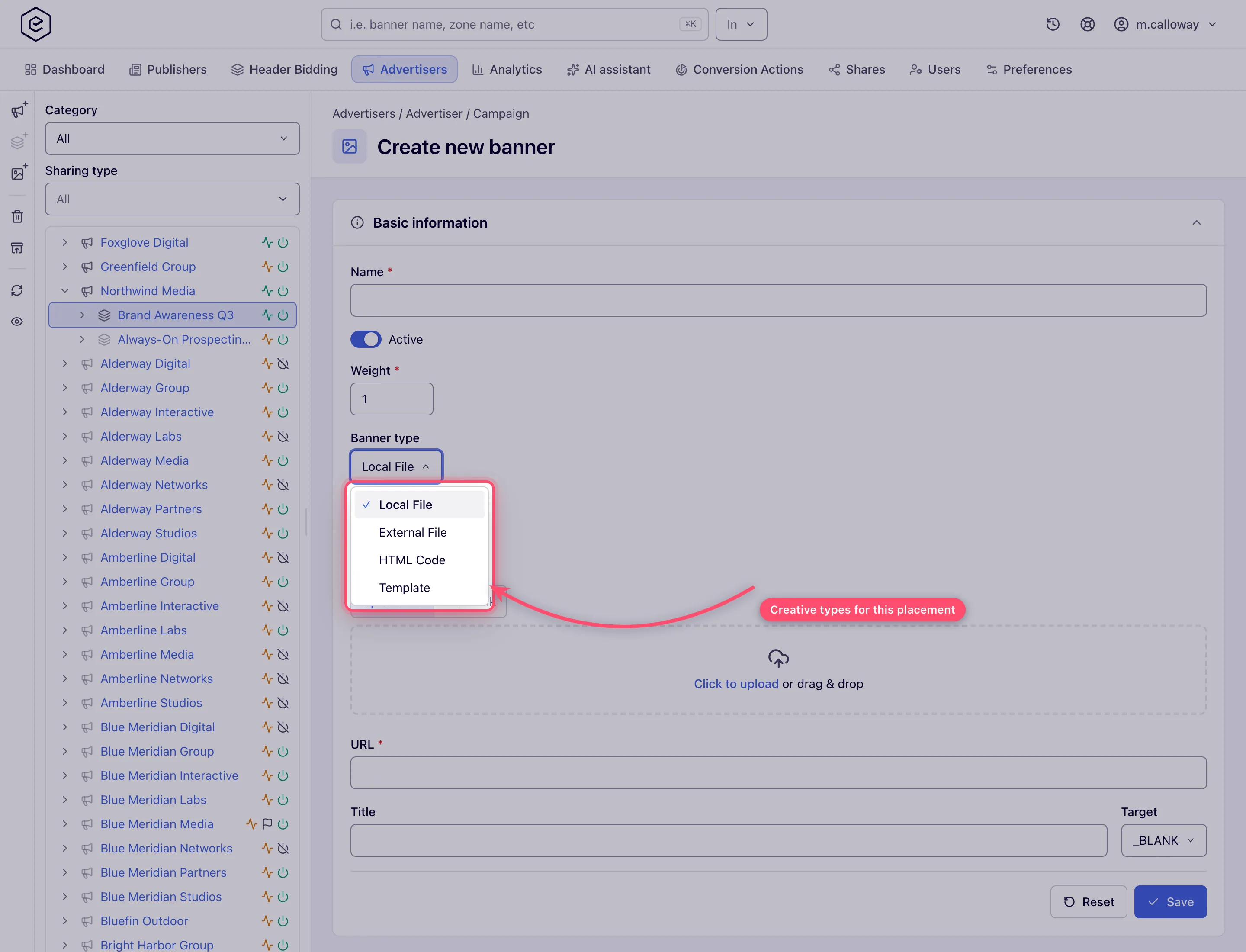Open the help lifebuoy icon
This screenshot has width=1246, height=952.
click(x=1087, y=24)
